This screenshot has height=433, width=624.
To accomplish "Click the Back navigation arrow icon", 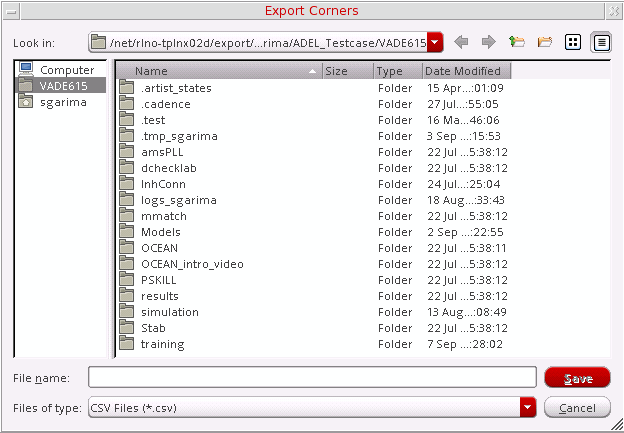I will coord(461,42).
